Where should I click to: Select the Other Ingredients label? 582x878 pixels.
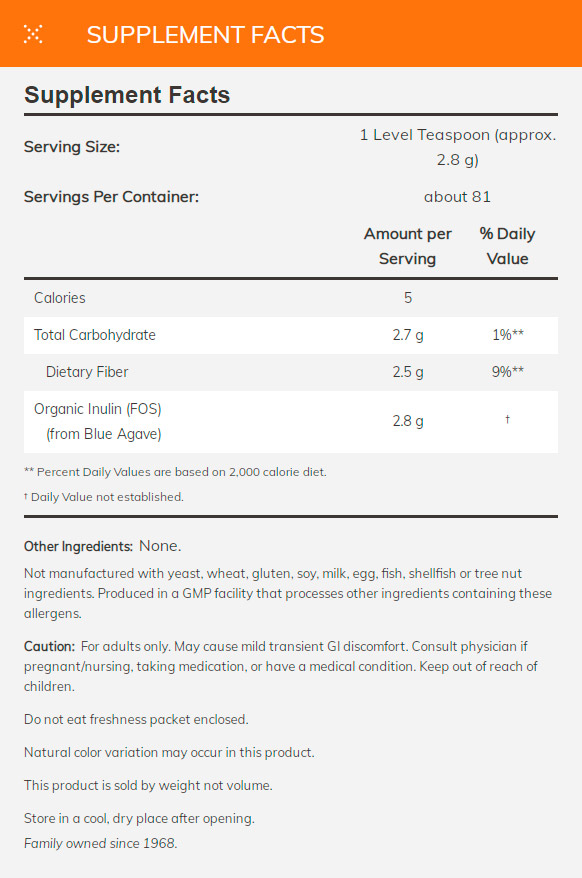coord(78,547)
